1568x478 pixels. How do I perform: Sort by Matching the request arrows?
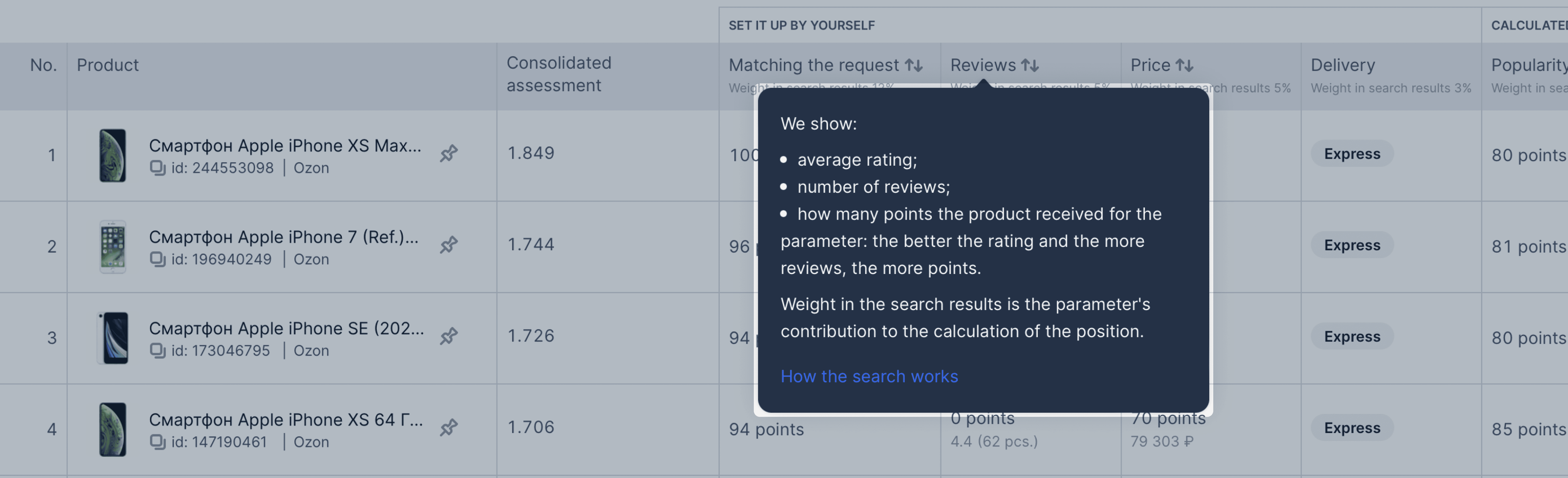pos(914,65)
